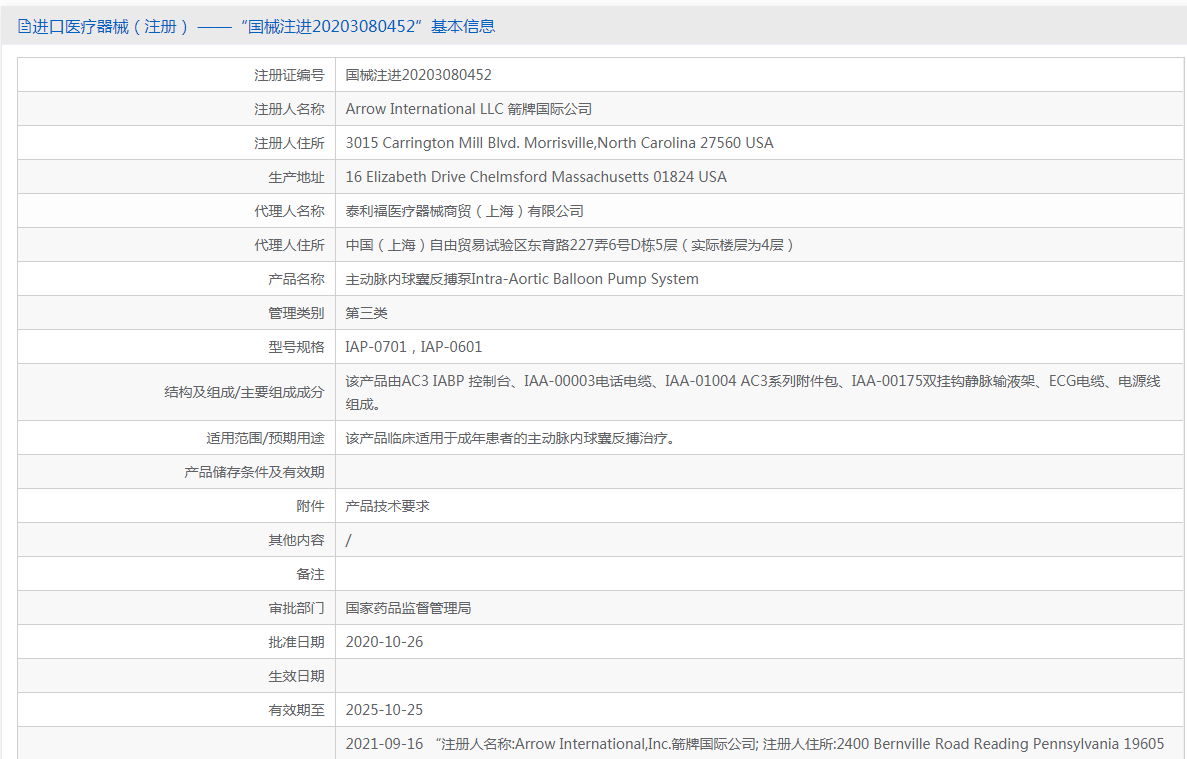
Task: Click the 型号规格 label
Action: 296,347
